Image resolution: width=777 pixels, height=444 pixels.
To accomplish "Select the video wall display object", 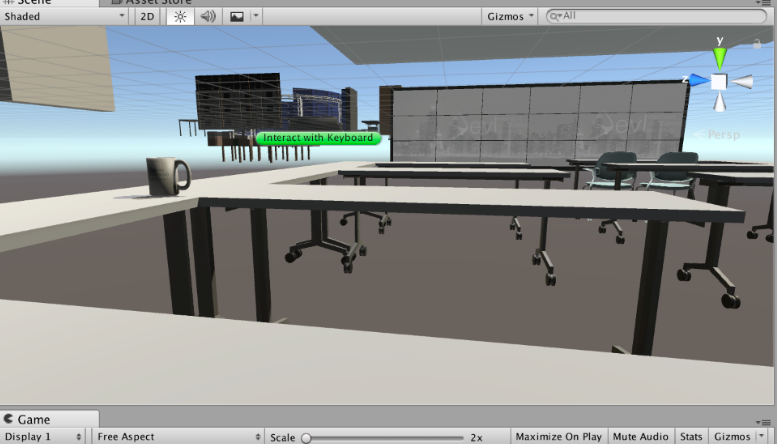I will 539,122.
